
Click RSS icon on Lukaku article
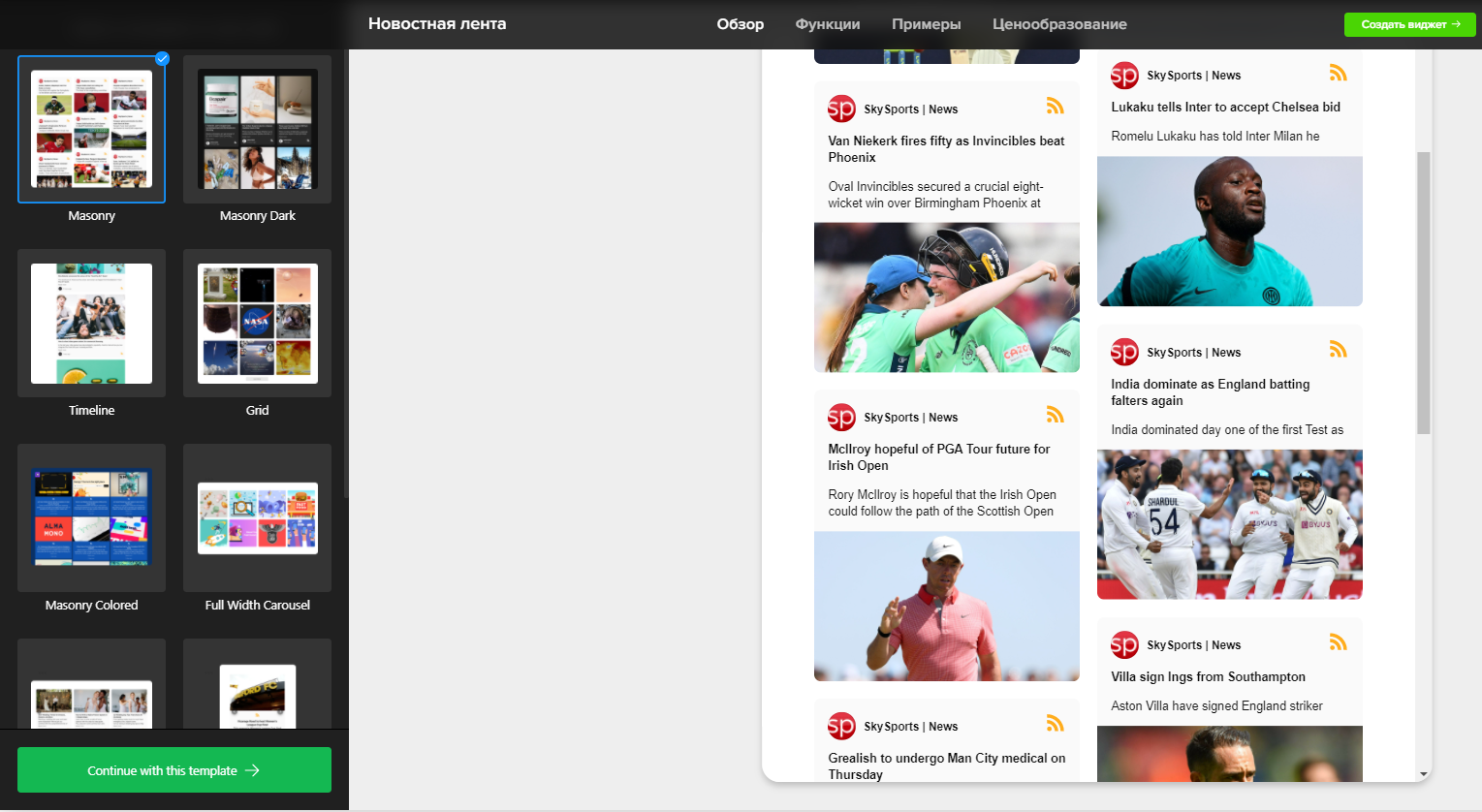pos(1338,73)
